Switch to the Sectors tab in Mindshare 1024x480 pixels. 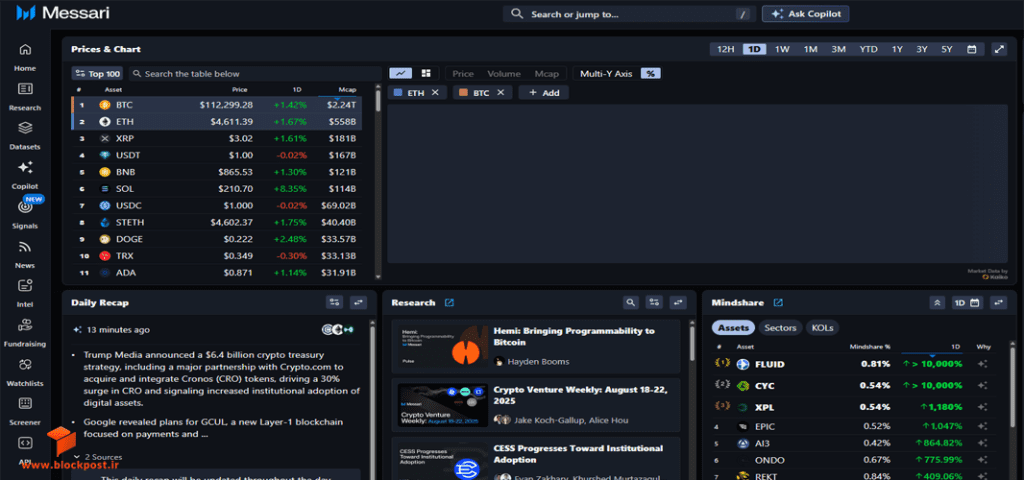[780, 328]
